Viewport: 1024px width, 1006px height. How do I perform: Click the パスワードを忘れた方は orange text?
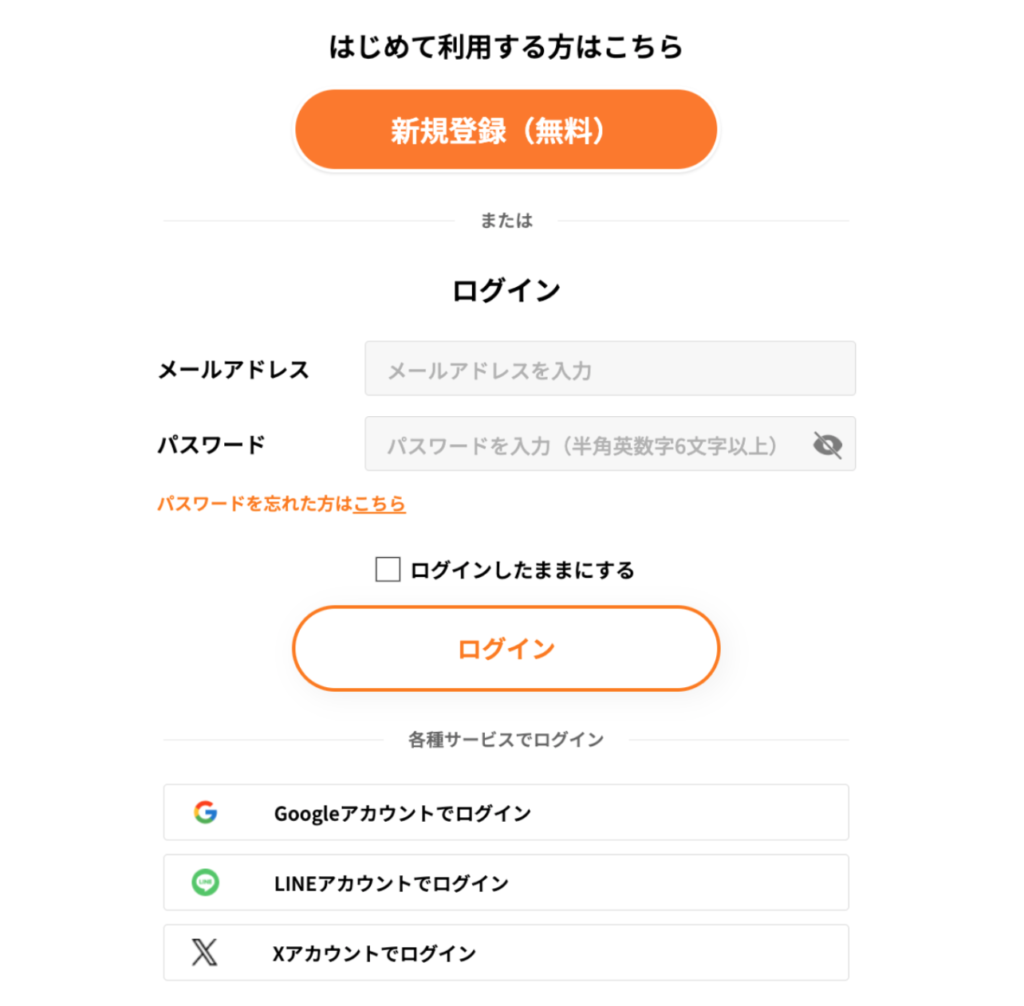(254, 504)
